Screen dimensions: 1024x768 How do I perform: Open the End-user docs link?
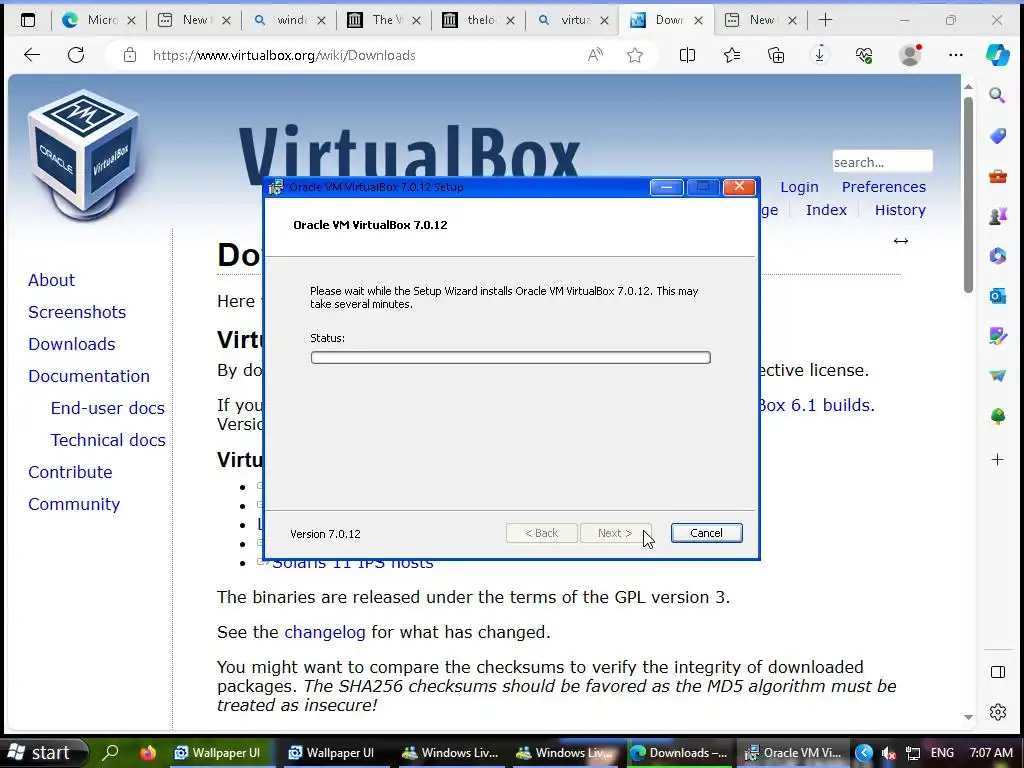(108, 408)
